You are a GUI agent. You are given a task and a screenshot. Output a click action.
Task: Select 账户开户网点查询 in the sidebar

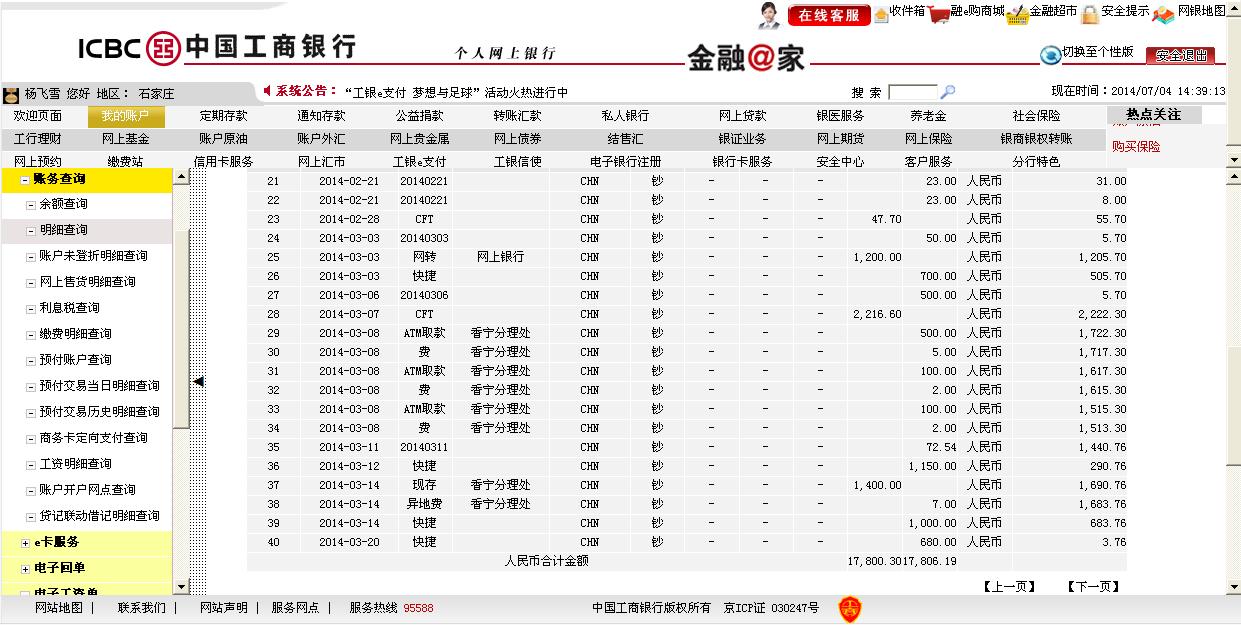coord(88,490)
